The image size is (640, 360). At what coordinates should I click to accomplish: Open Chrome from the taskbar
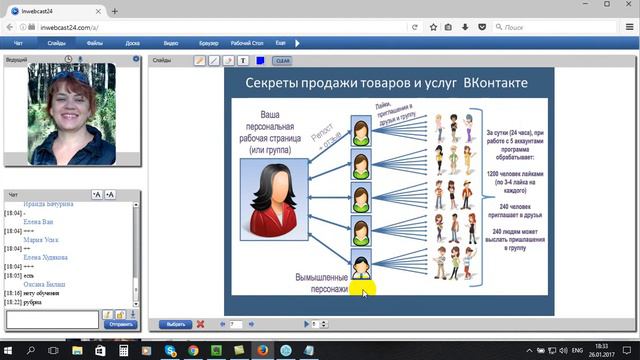click(x=193, y=351)
